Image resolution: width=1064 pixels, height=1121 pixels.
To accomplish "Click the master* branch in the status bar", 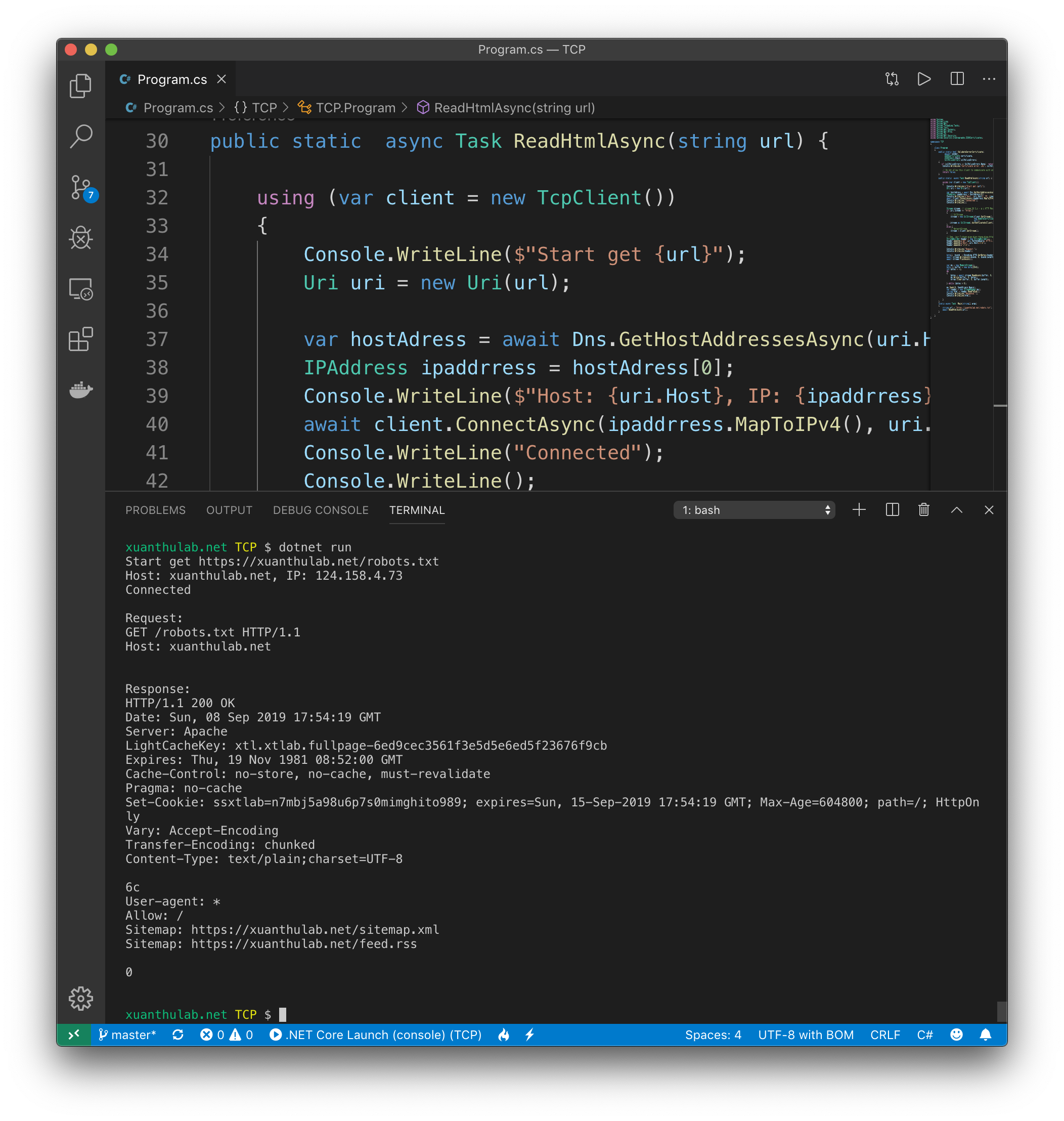I will tap(127, 1035).
